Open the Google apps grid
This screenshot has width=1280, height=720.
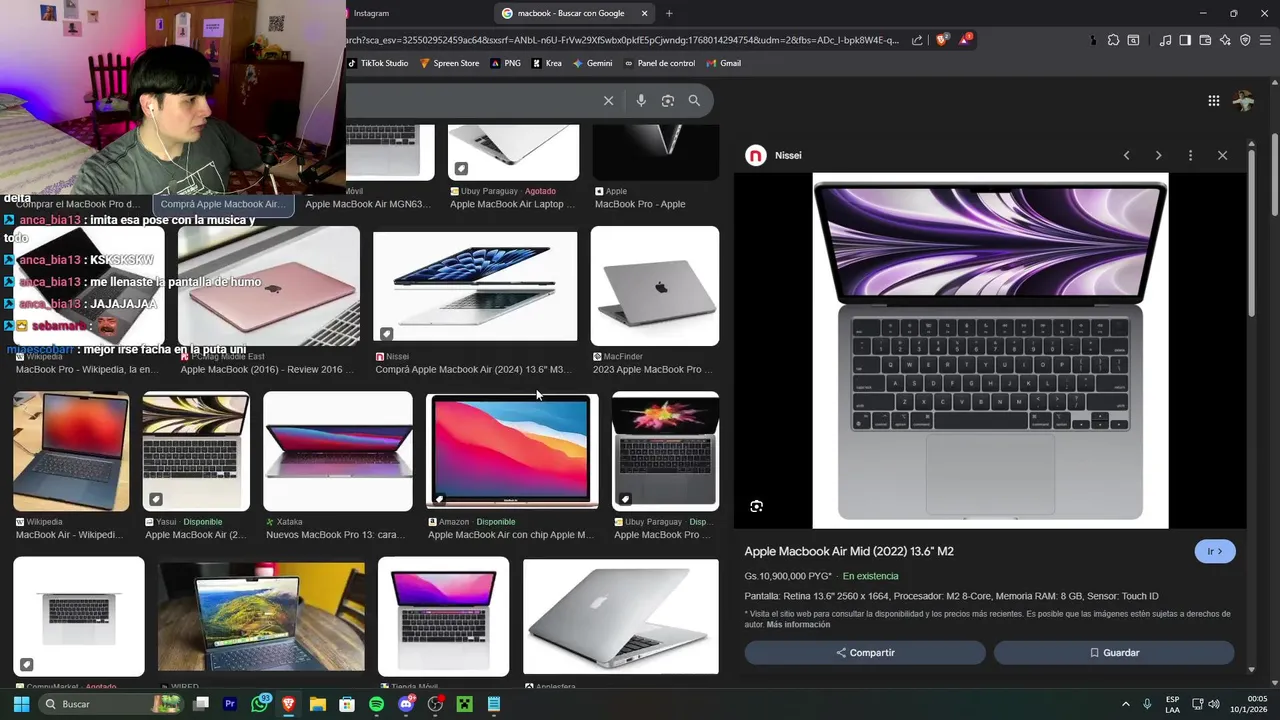click(x=1213, y=100)
